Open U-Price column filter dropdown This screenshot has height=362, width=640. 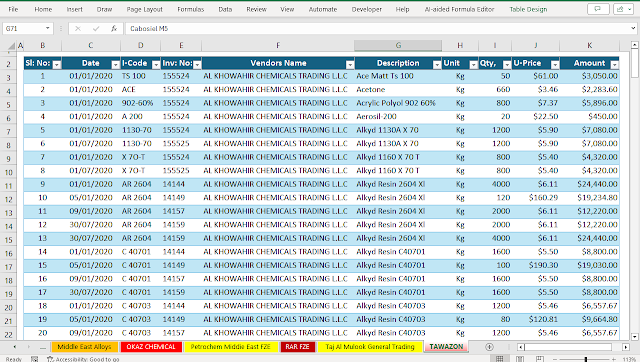pyautogui.click(x=555, y=64)
